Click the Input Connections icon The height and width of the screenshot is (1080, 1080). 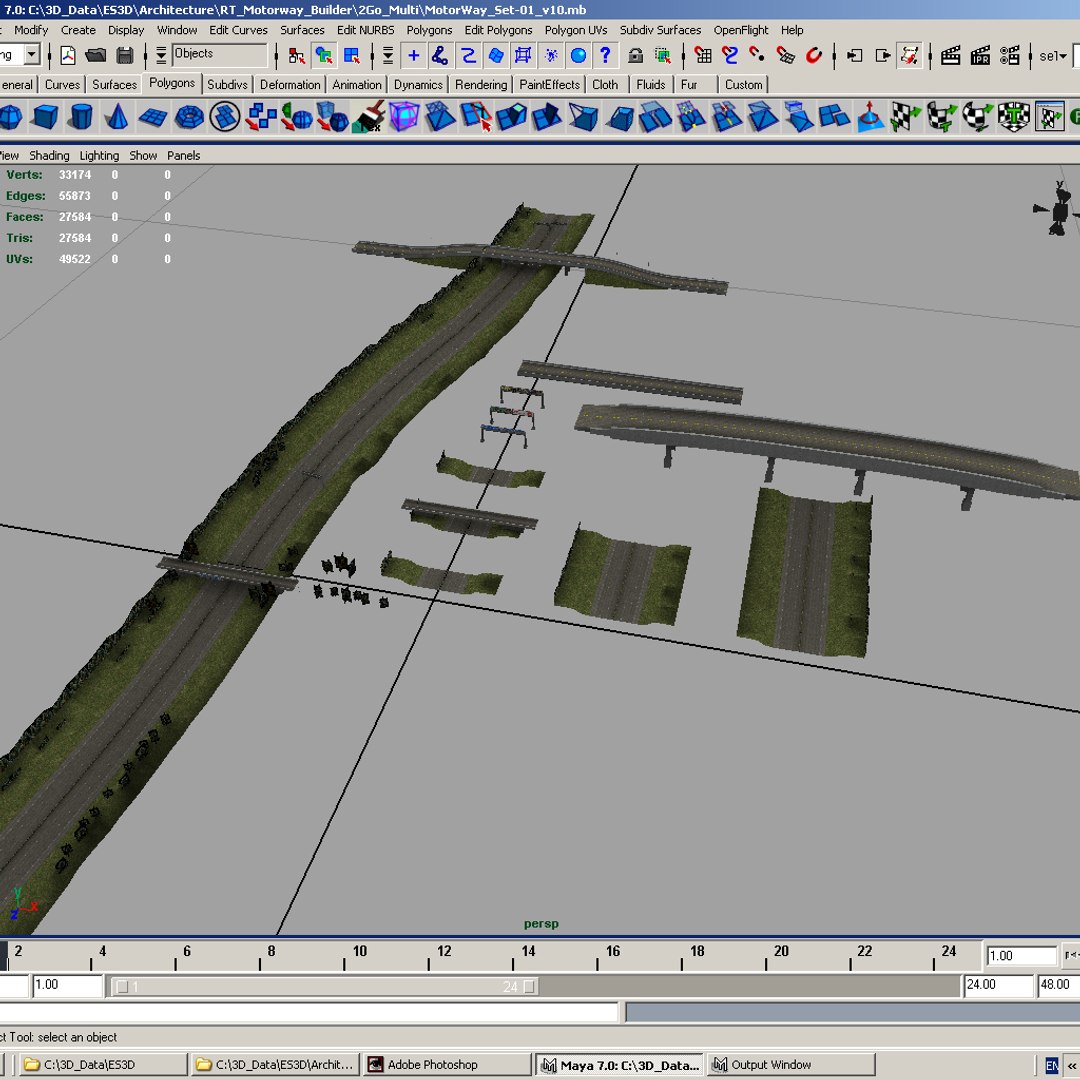click(x=854, y=55)
